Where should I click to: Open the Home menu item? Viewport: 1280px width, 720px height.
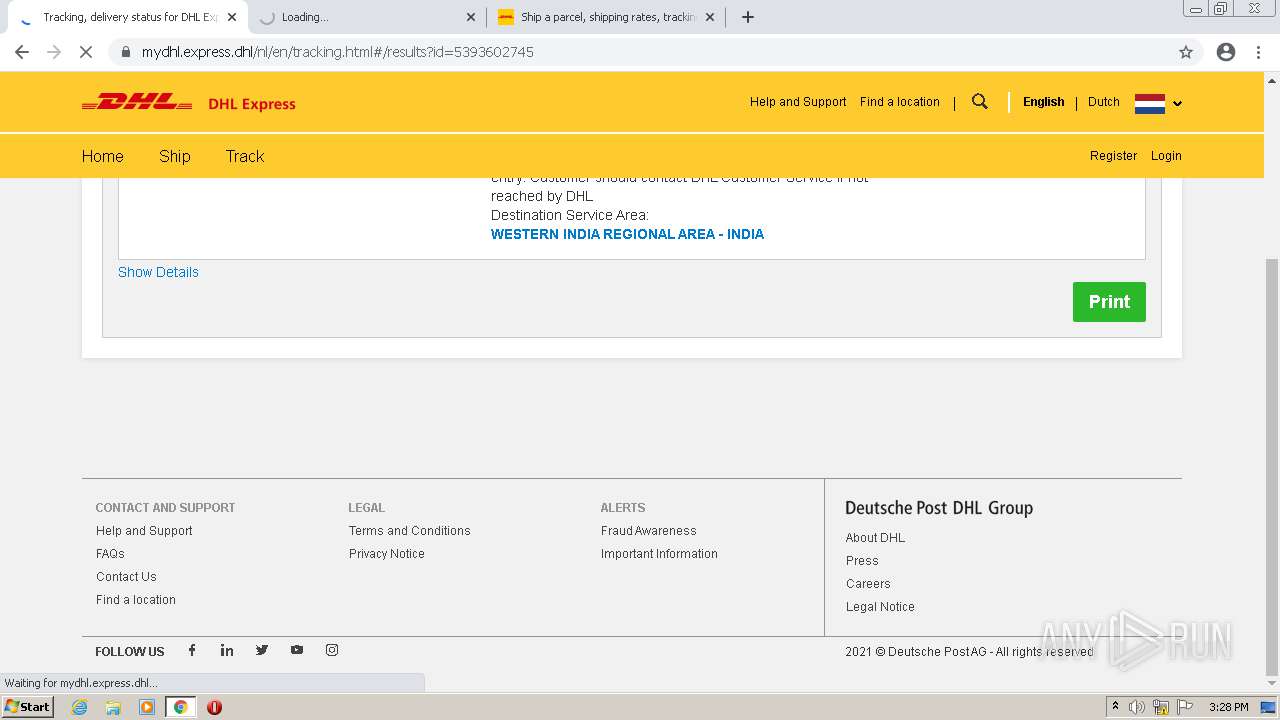pyautogui.click(x=103, y=156)
